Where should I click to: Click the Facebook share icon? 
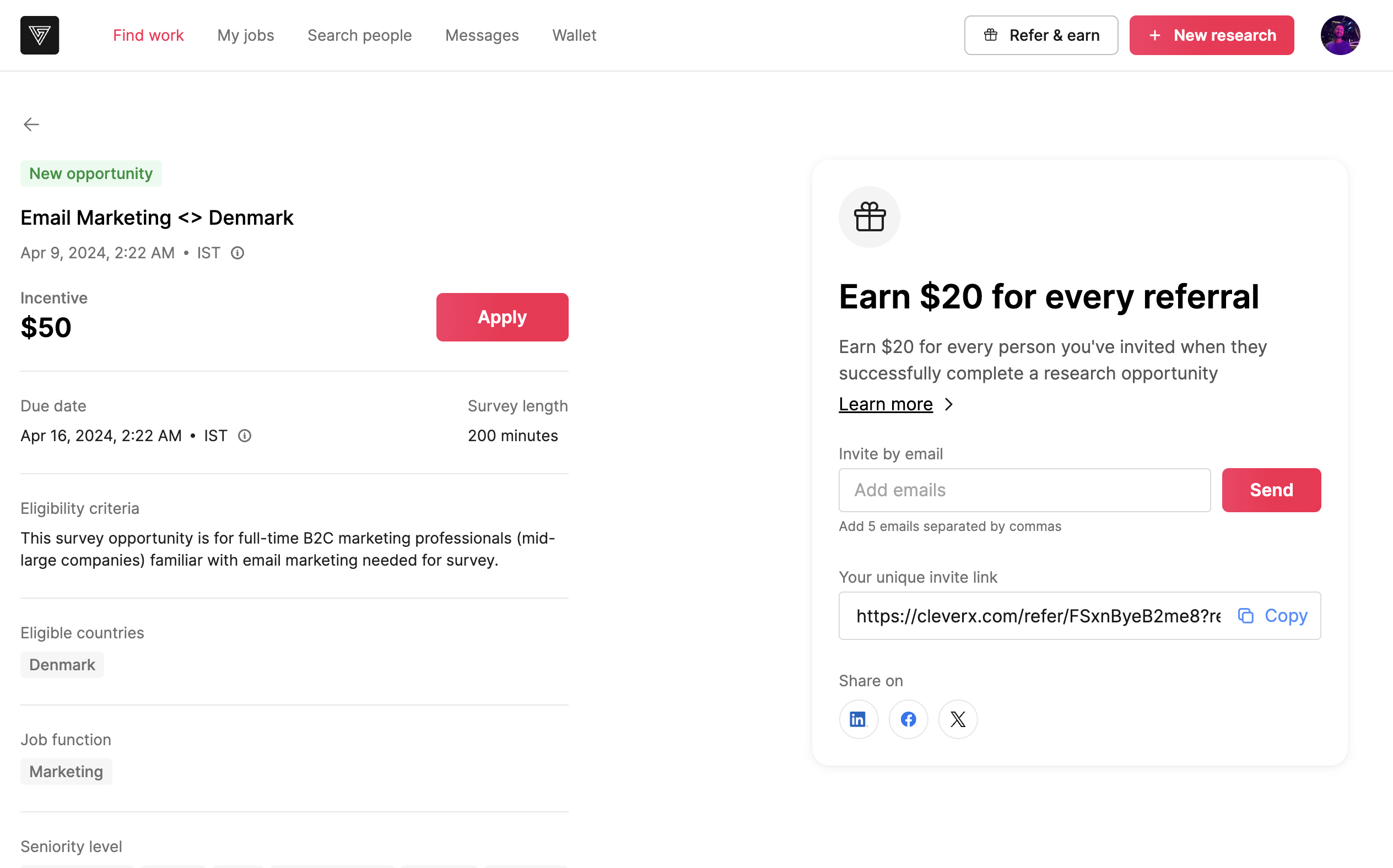click(x=908, y=718)
